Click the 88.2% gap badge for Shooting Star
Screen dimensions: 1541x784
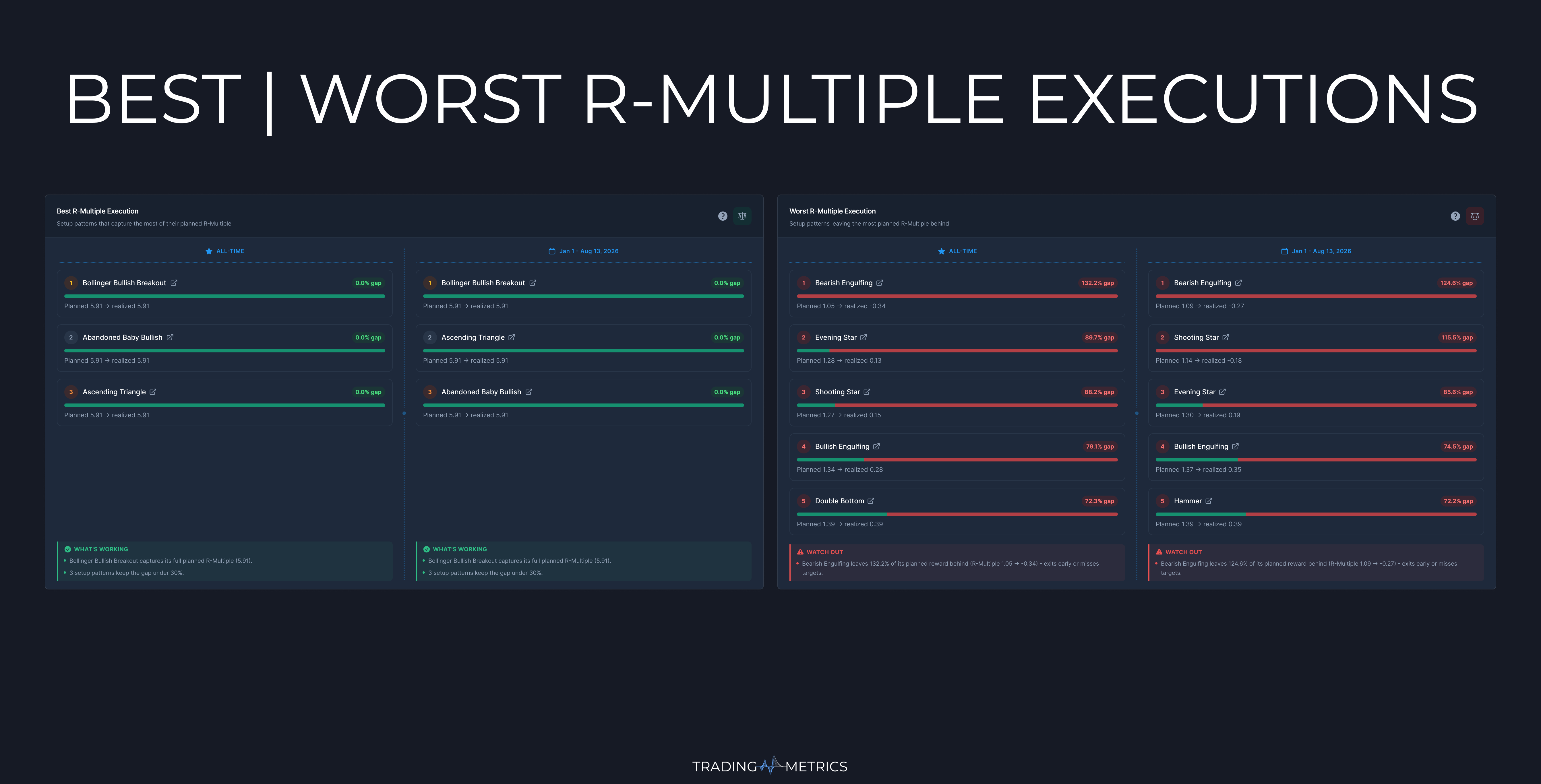pos(1099,392)
